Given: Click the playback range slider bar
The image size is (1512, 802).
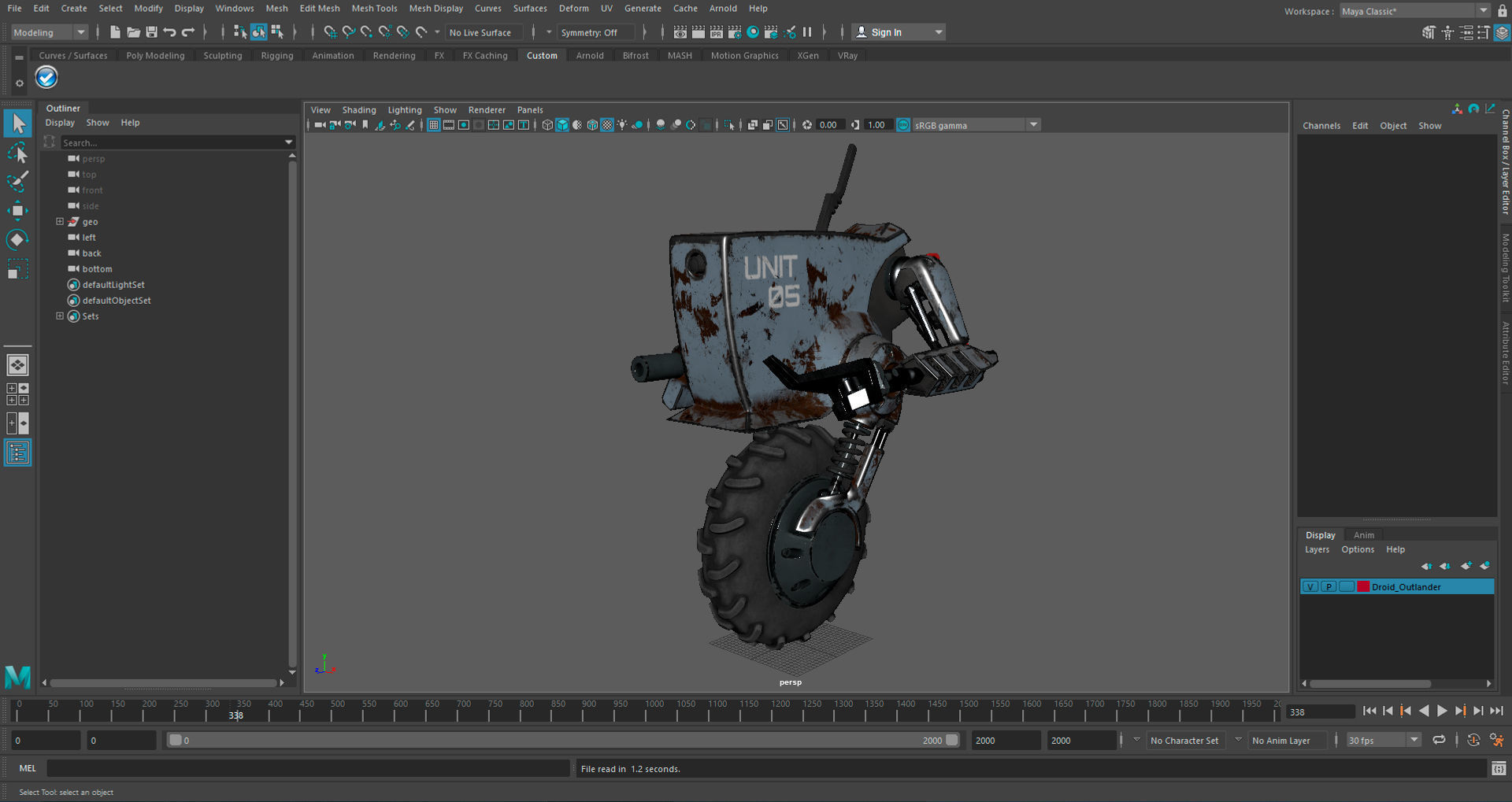Looking at the screenshot, I should 563,740.
